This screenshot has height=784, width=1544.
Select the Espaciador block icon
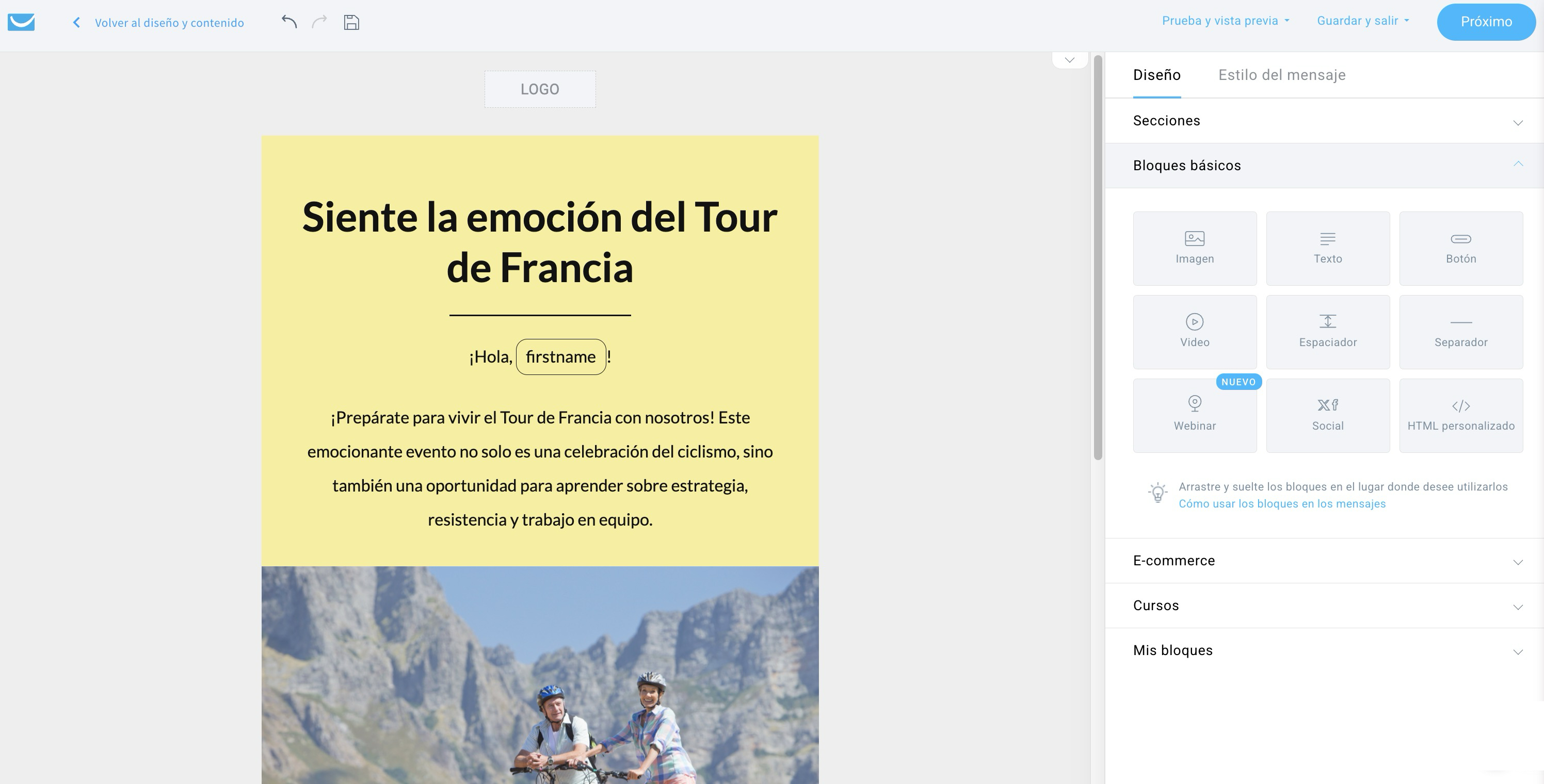coord(1328,331)
